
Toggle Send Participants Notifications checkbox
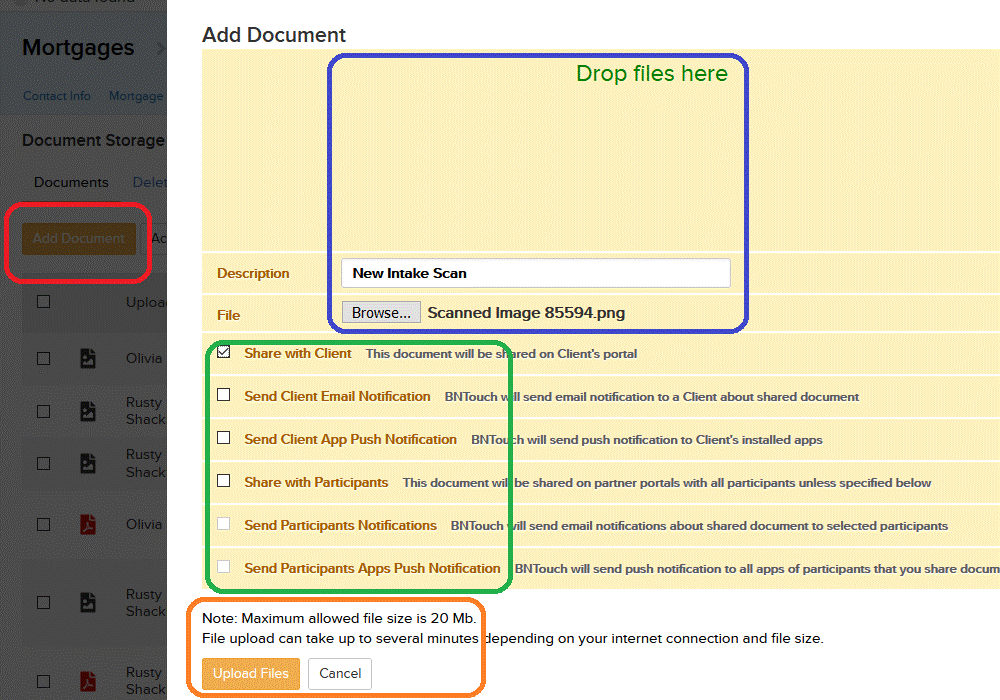[223, 523]
